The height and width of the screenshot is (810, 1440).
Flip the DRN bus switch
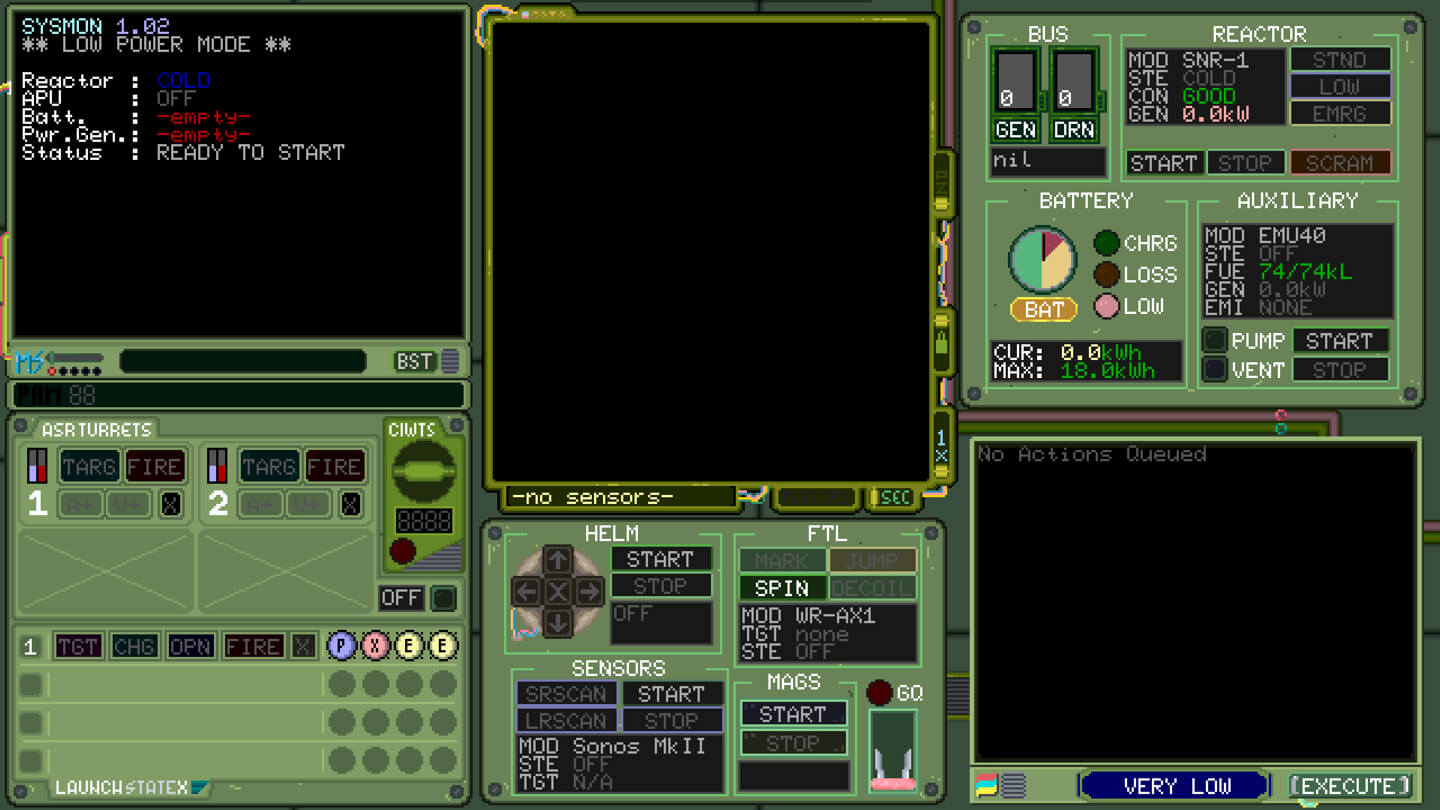(x=1075, y=81)
